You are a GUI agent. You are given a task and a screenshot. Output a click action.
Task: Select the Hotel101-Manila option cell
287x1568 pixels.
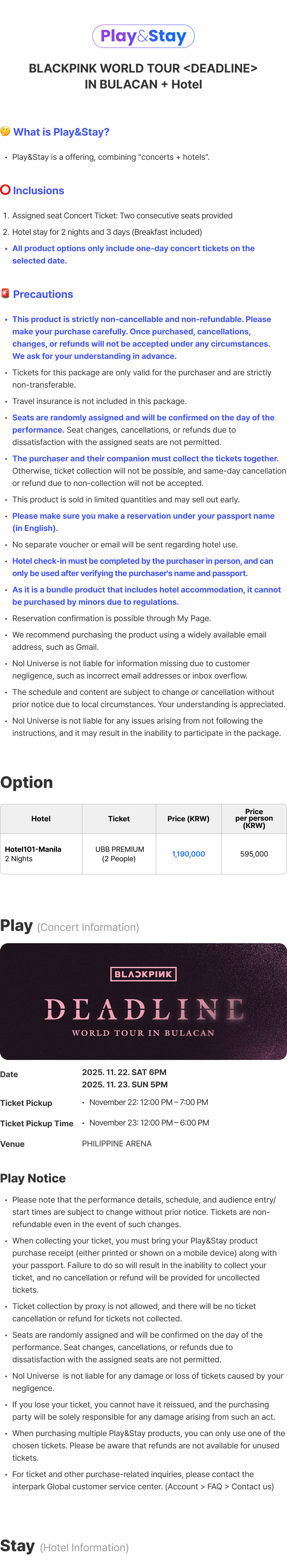coord(41,854)
